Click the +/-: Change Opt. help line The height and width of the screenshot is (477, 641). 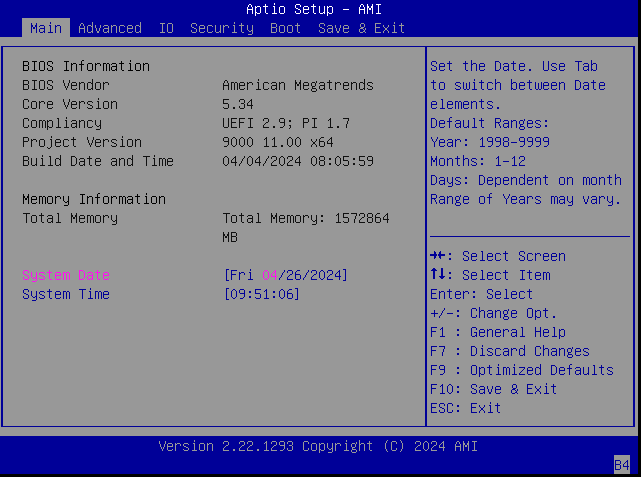[494, 313]
